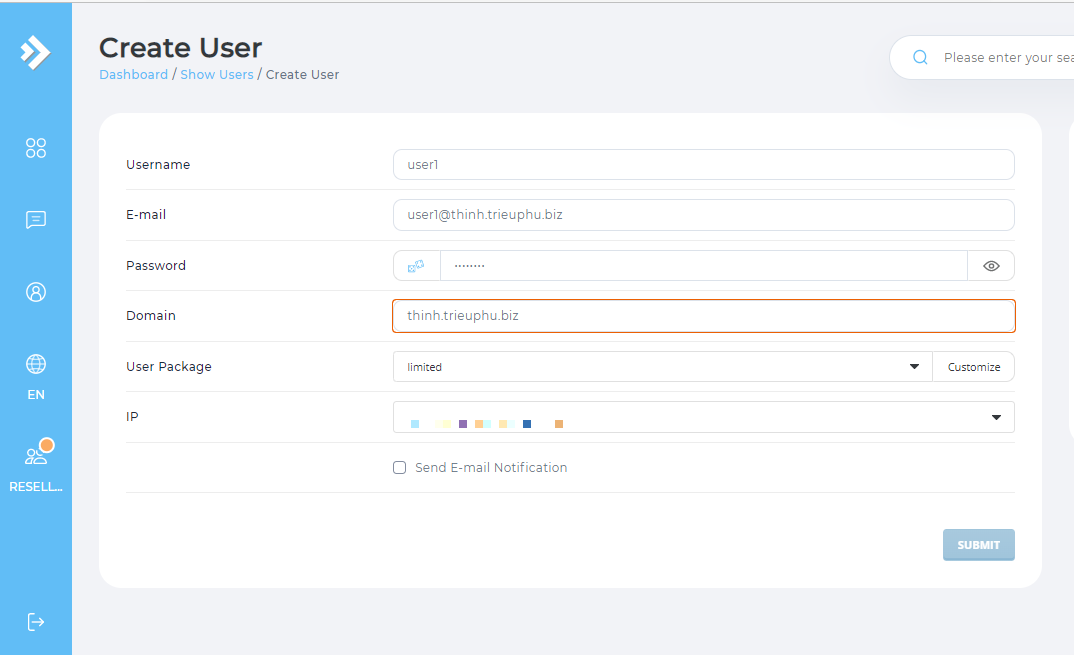Viewport: 1074px width, 655px height.
Task: Select the Domain text field
Action: [x=703, y=316]
